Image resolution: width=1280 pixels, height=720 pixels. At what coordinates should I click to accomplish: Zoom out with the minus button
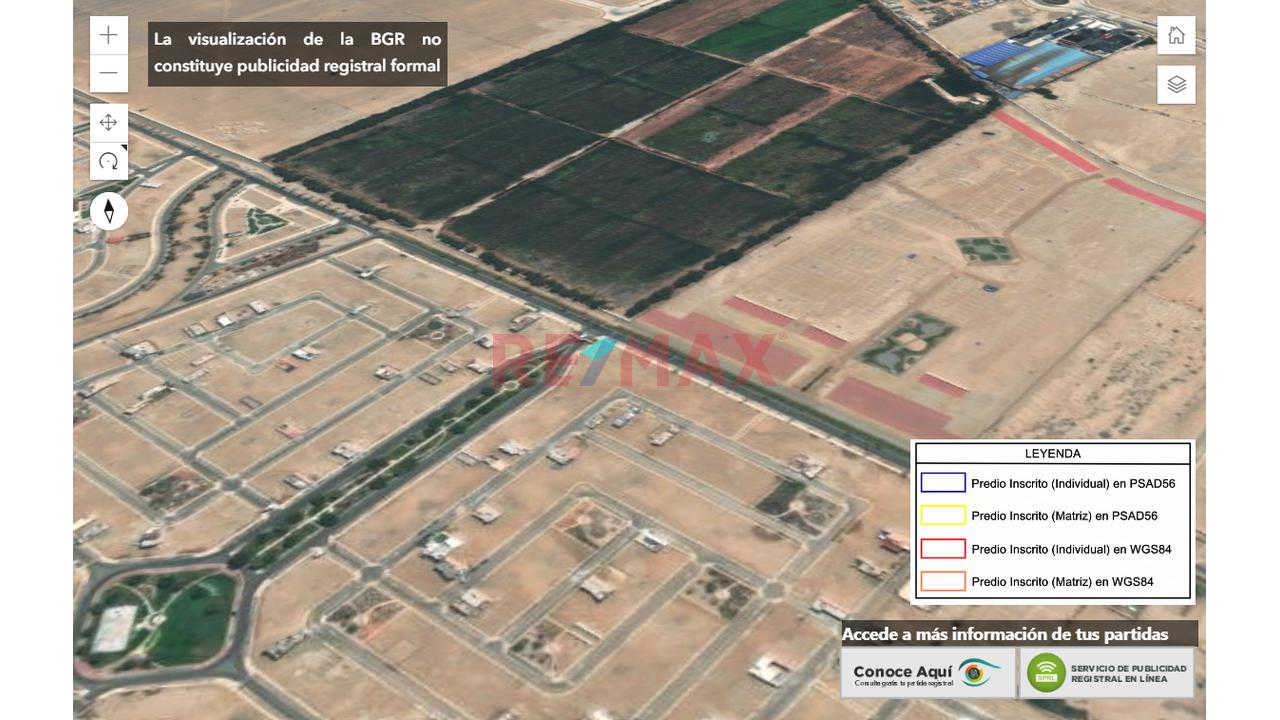point(108,73)
